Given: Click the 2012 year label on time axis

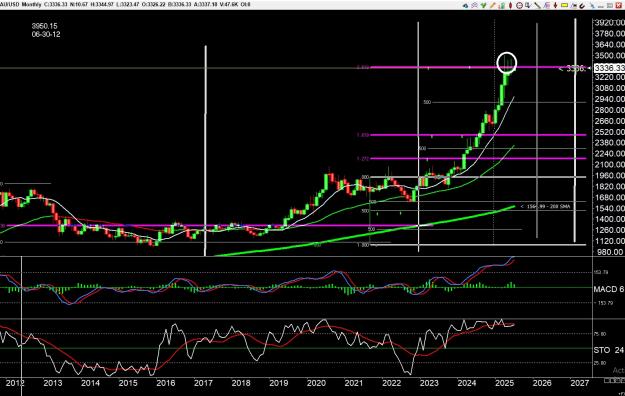Looking at the screenshot, I should pyautogui.click(x=15, y=383).
